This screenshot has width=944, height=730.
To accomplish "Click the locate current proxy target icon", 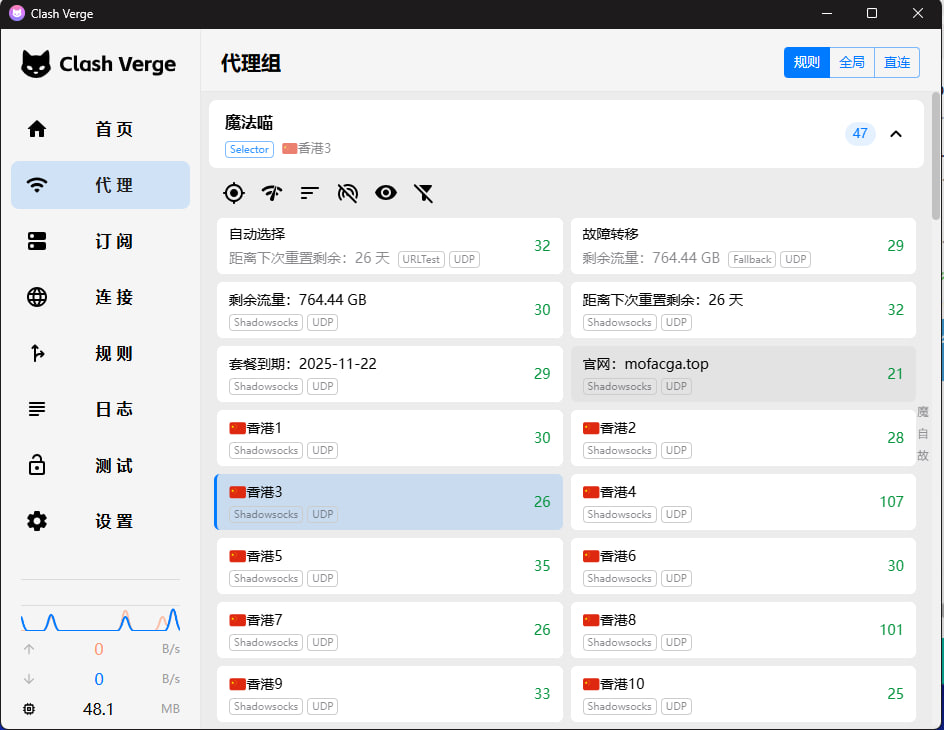I will (x=234, y=193).
